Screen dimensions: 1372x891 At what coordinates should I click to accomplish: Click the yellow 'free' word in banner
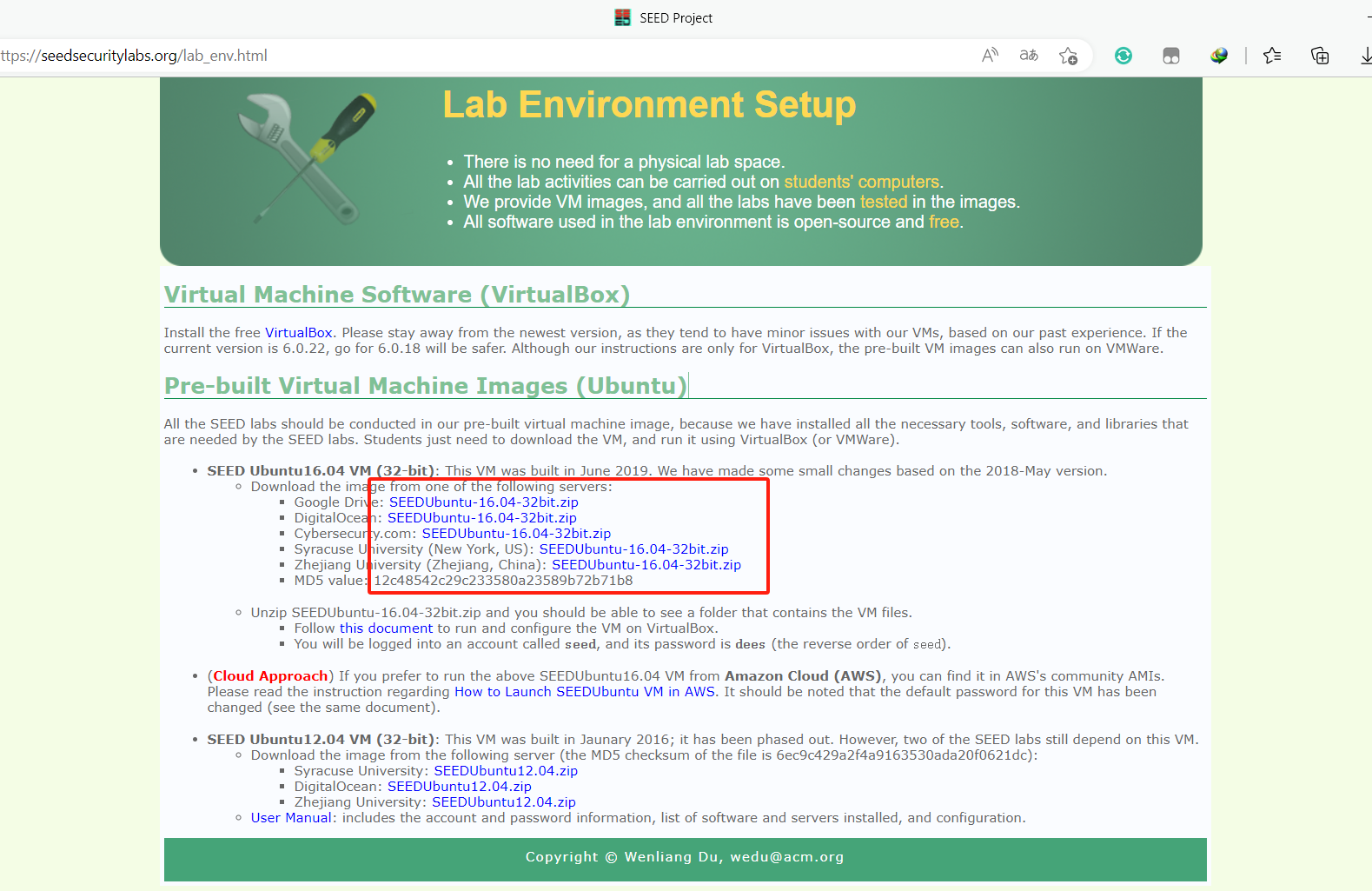(944, 222)
